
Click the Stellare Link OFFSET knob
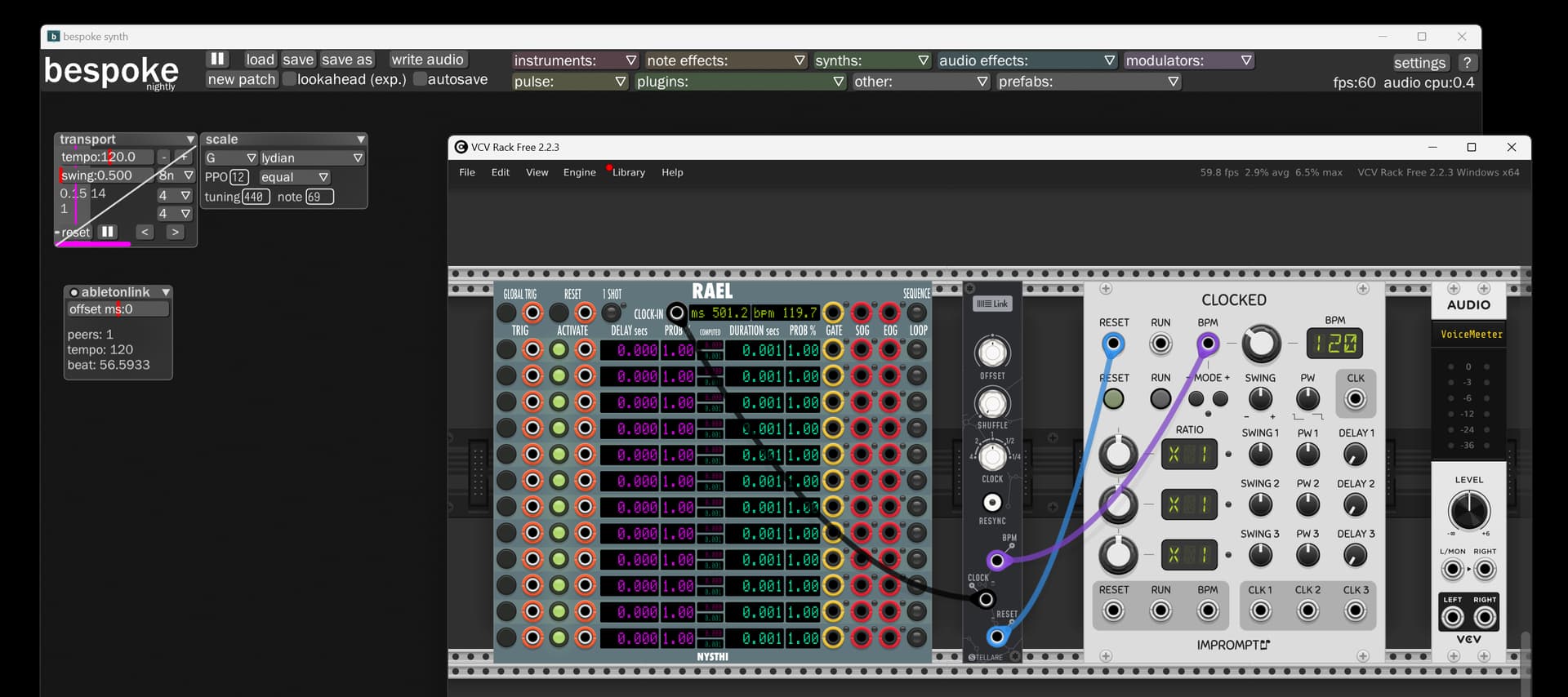coord(992,353)
